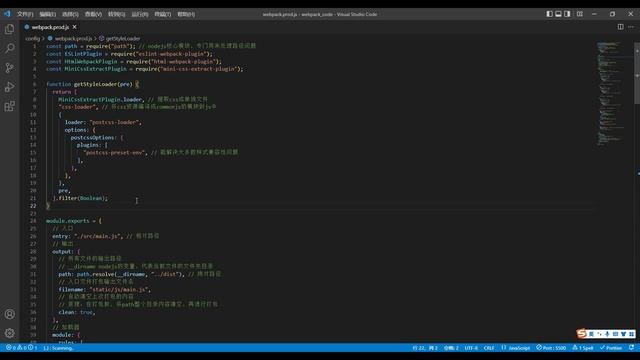The image size is (640, 360).
Task: Change the UTF-8 file encoding
Action: coord(471,348)
